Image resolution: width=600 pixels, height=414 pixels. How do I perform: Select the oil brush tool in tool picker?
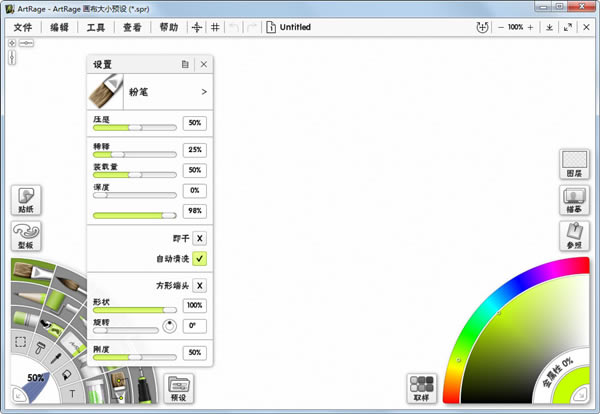click(x=33, y=272)
